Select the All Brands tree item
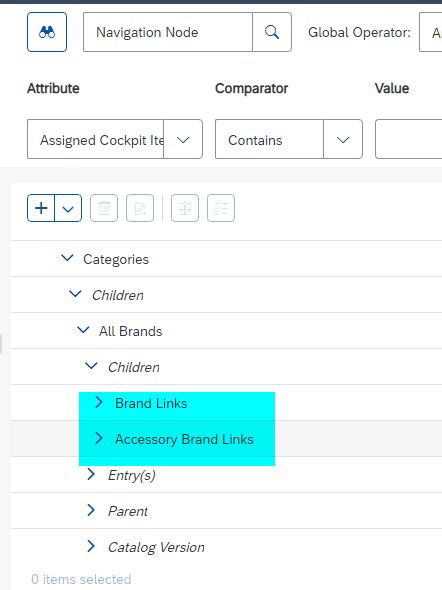Viewport: 442px width, 590px height. tap(131, 331)
